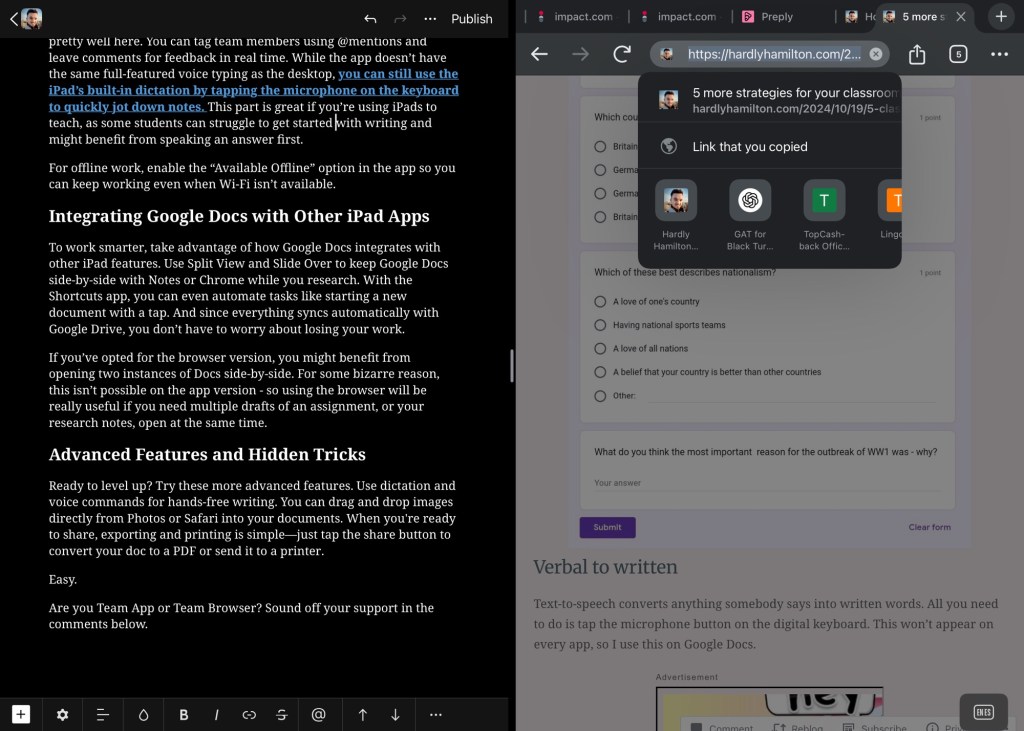
Task: Open the browser share icon
Action: click(917, 54)
